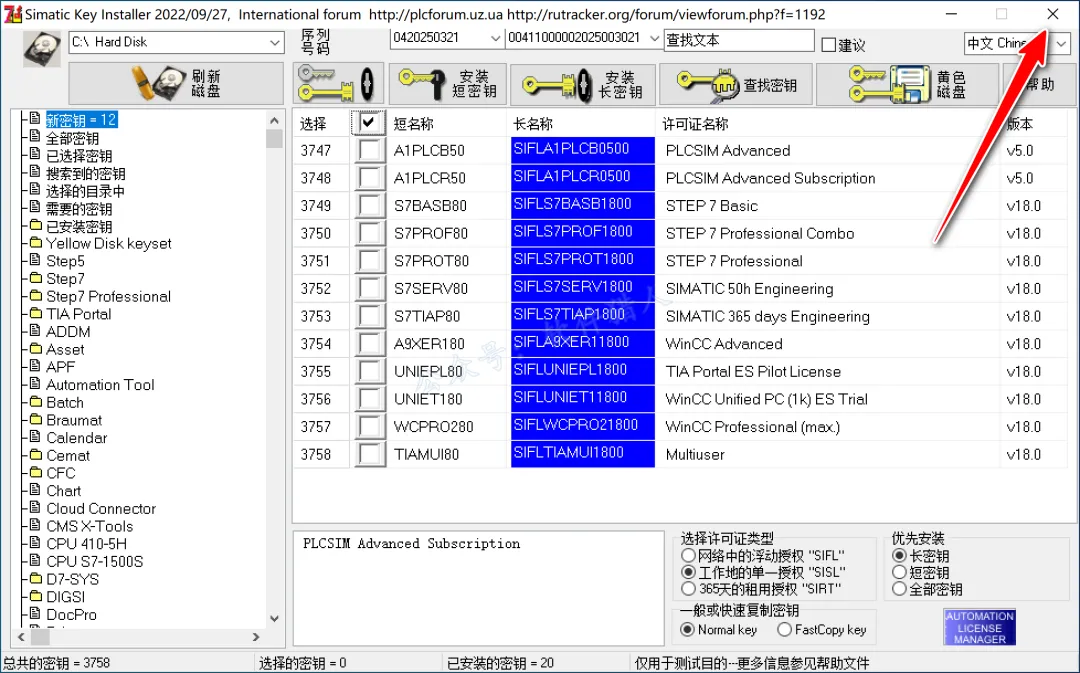Check the box for S7PROF80 row
1080x673 pixels.
369,233
